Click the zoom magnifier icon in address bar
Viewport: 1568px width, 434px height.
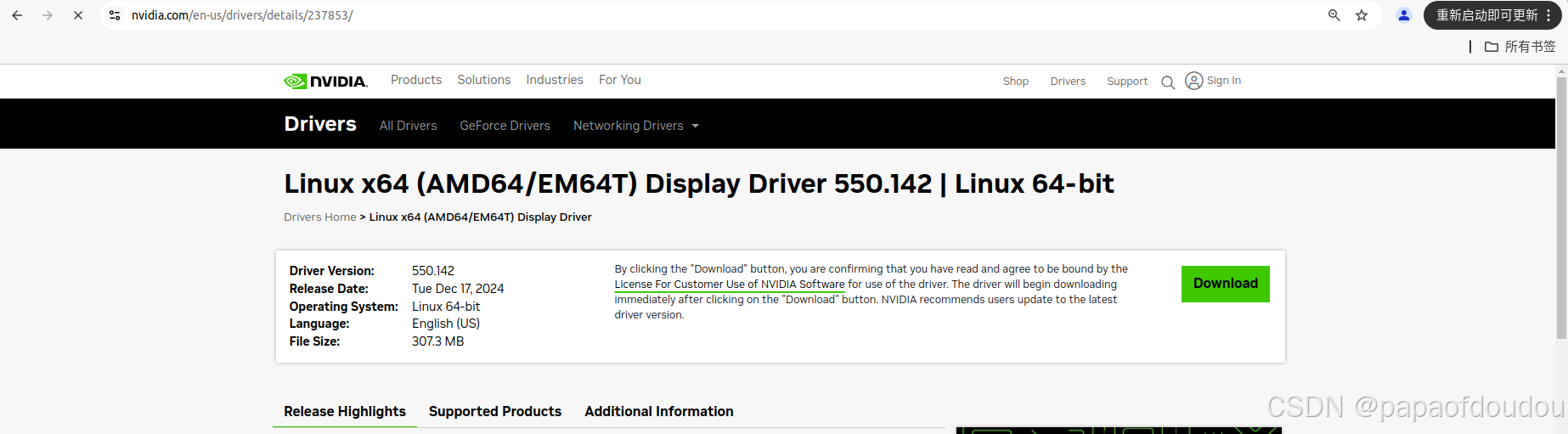coord(1334,15)
